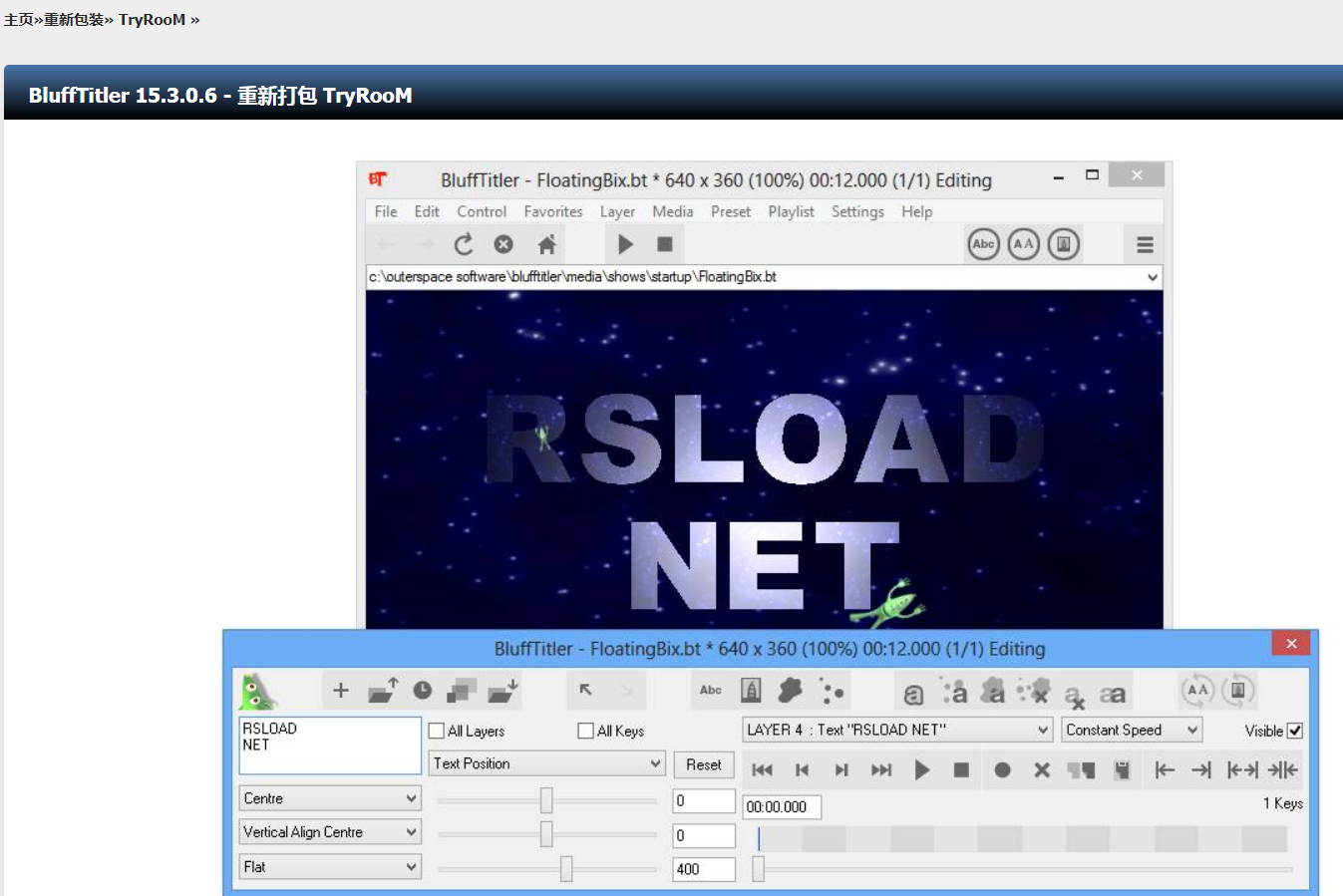Click the clock icon in tool window
The width and height of the screenshot is (1343, 896).
tap(423, 690)
